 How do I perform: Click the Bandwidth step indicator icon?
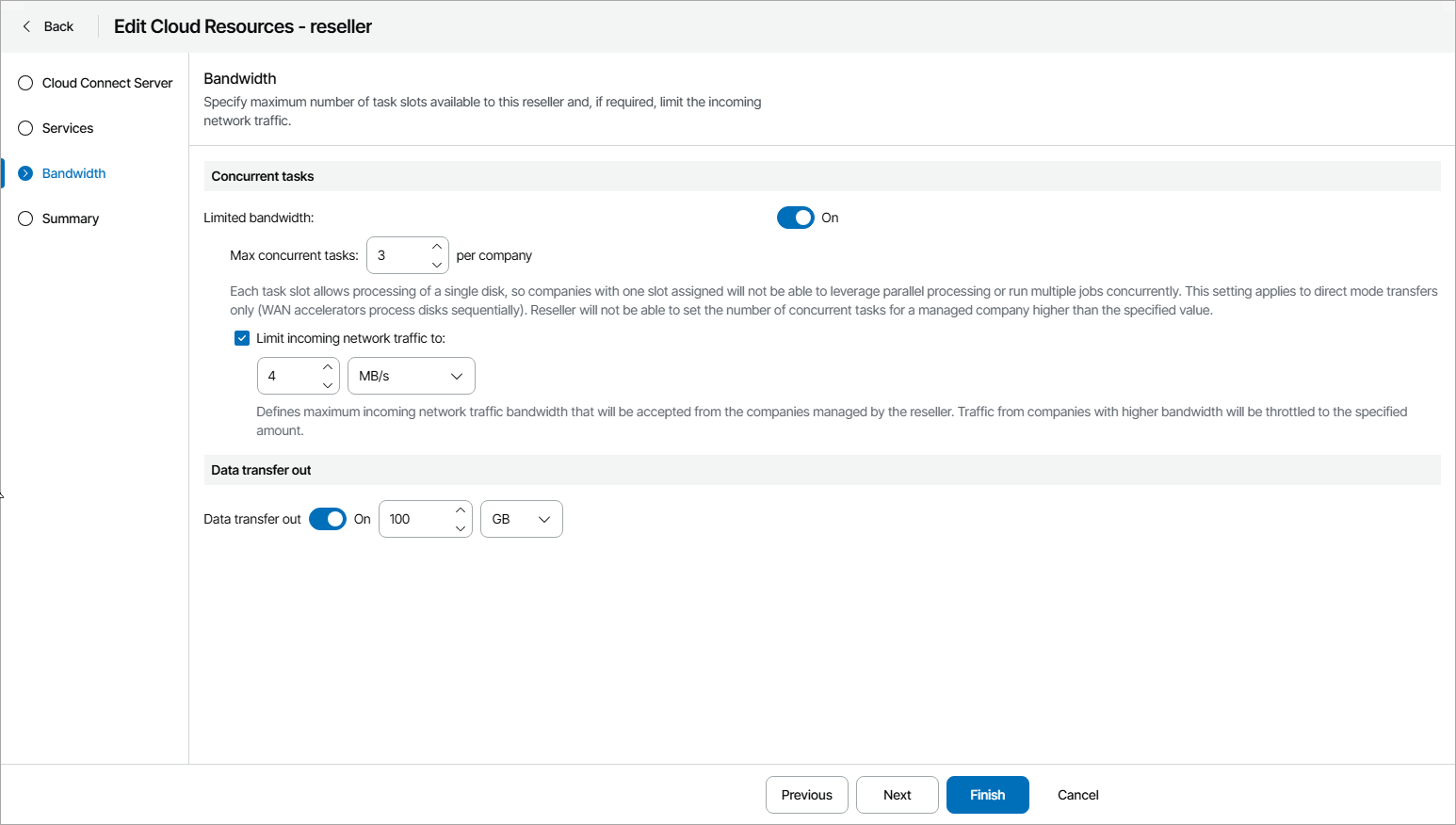pos(25,173)
